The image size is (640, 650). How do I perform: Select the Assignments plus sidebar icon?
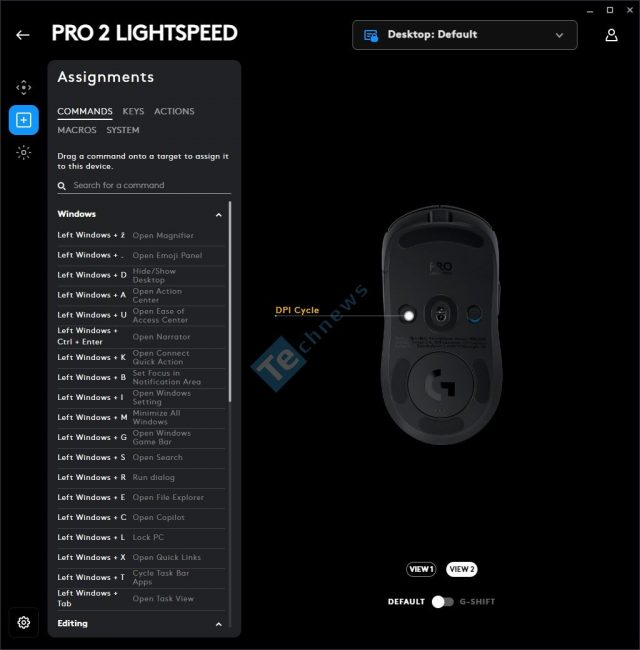pos(24,120)
